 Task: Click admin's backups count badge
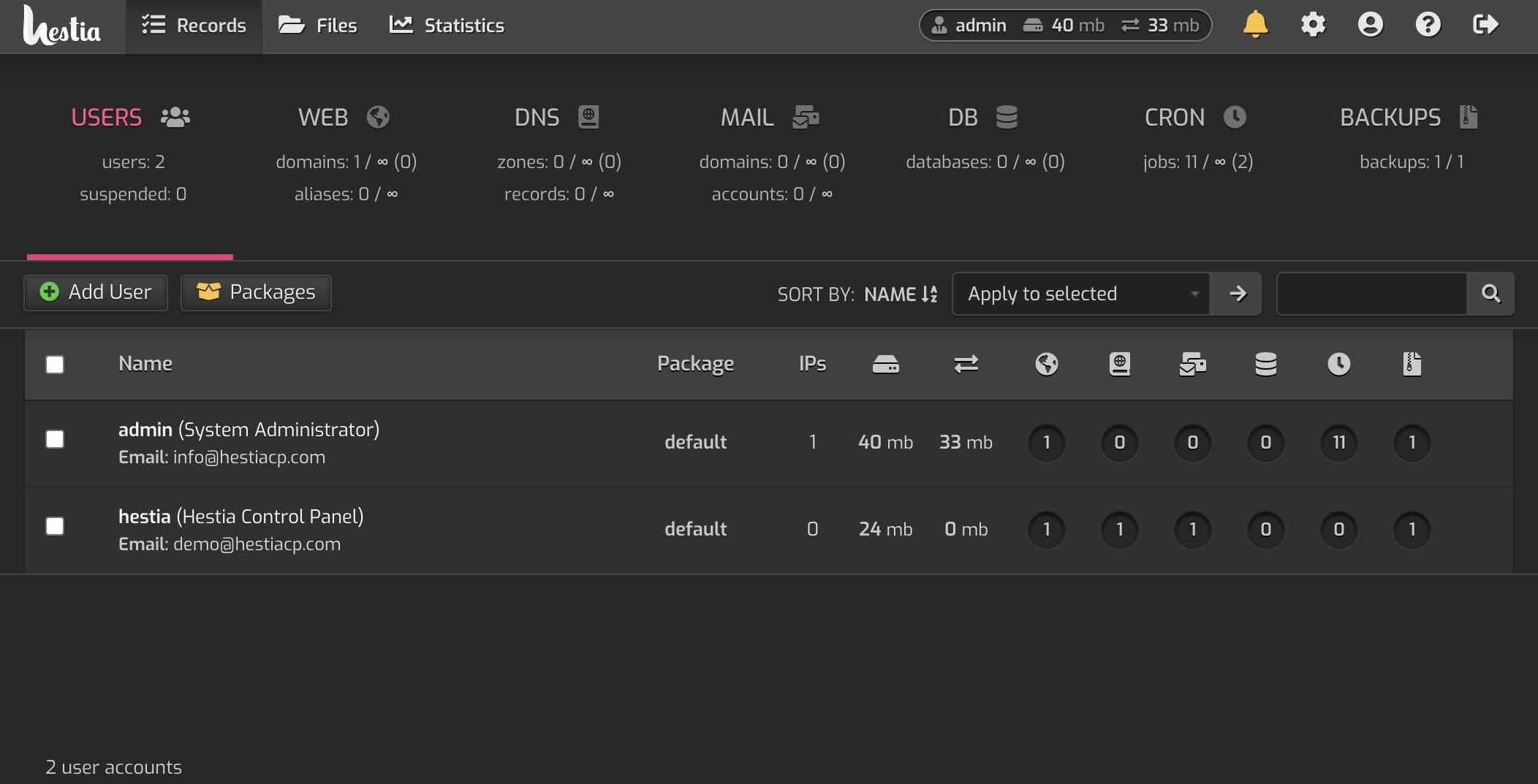[1412, 442]
